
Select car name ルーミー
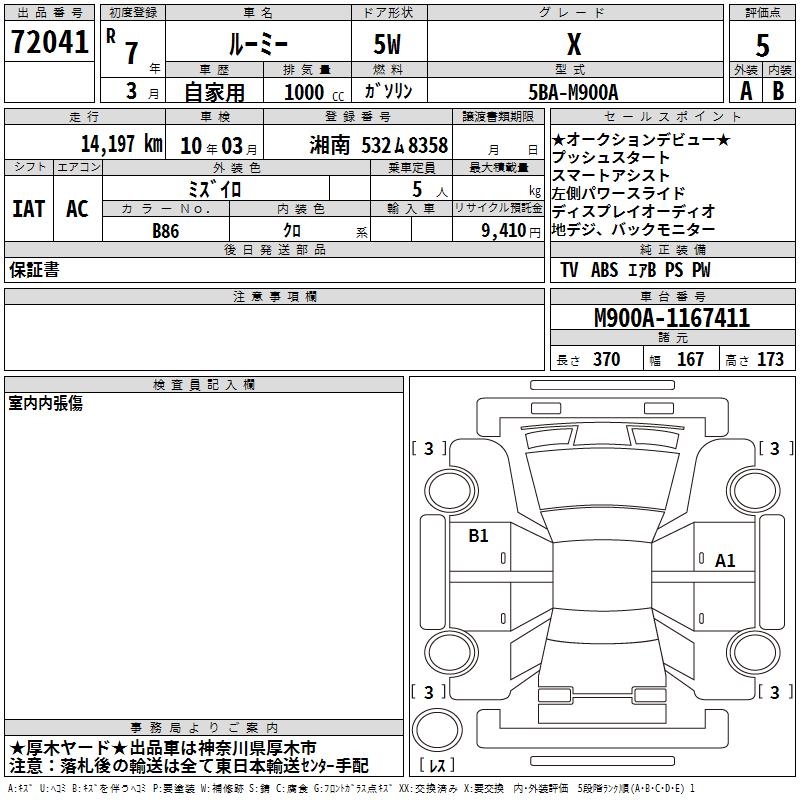coord(258,44)
